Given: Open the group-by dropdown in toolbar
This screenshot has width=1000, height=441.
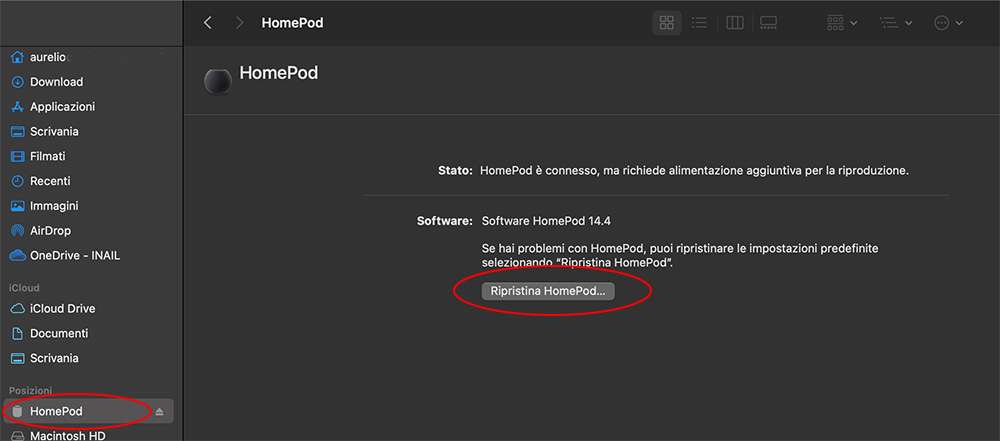Looking at the screenshot, I should click(842, 22).
